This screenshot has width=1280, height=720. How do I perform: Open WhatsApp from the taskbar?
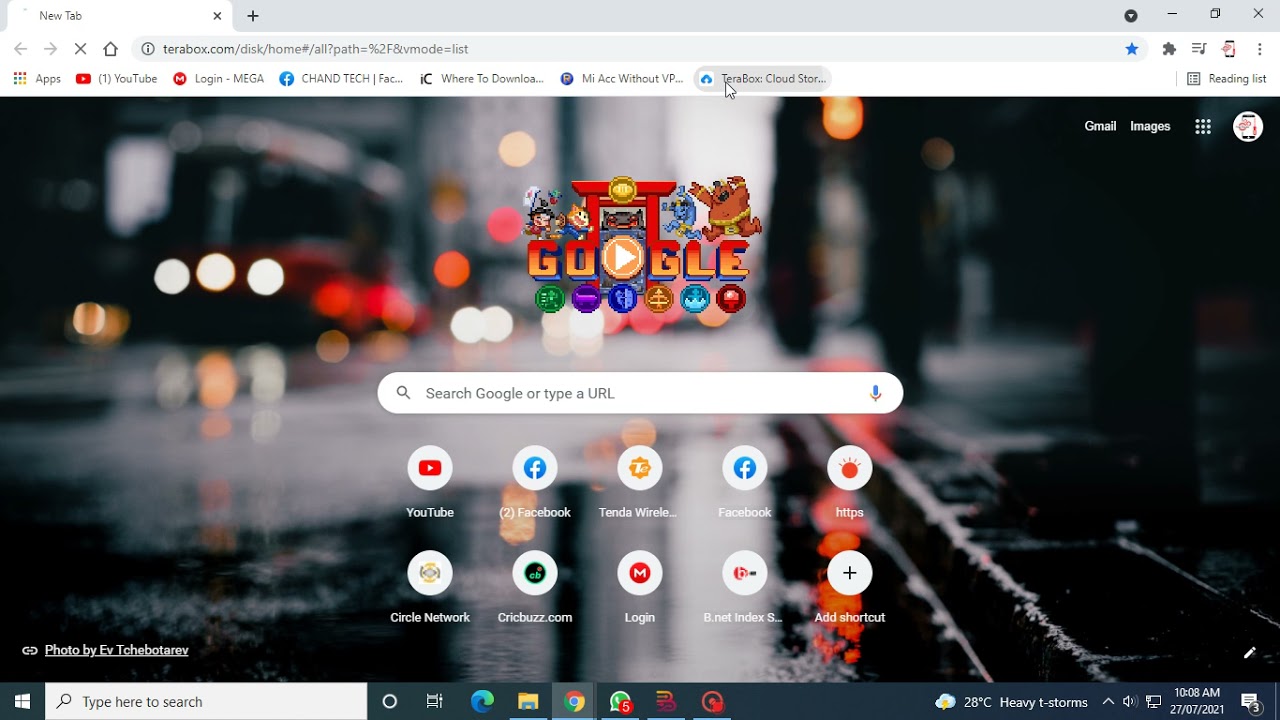pos(620,702)
